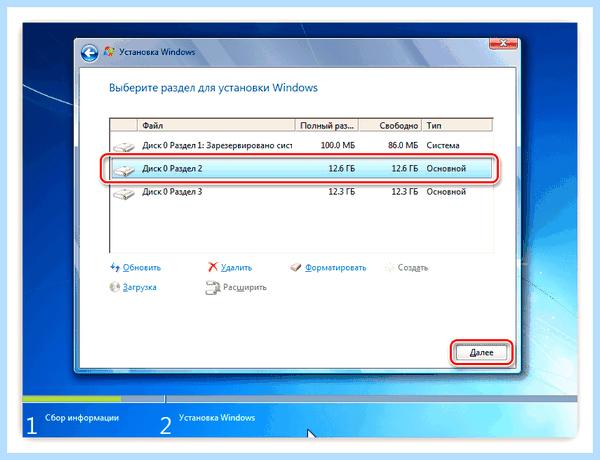Click the drive icon for Диск 0 Раздел 1
This screenshot has width=600, height=460.
pos(124,146)
